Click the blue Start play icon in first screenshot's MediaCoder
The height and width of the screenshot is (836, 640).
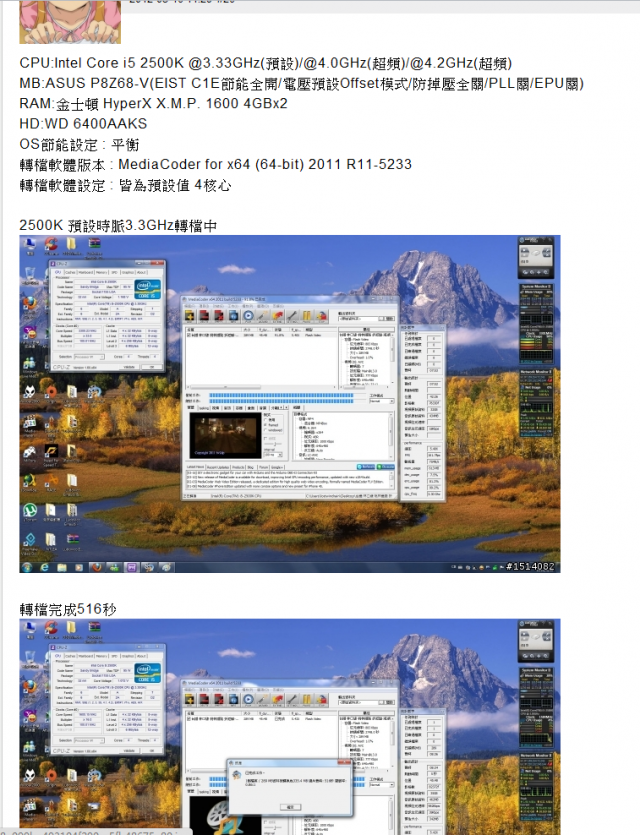248,316
